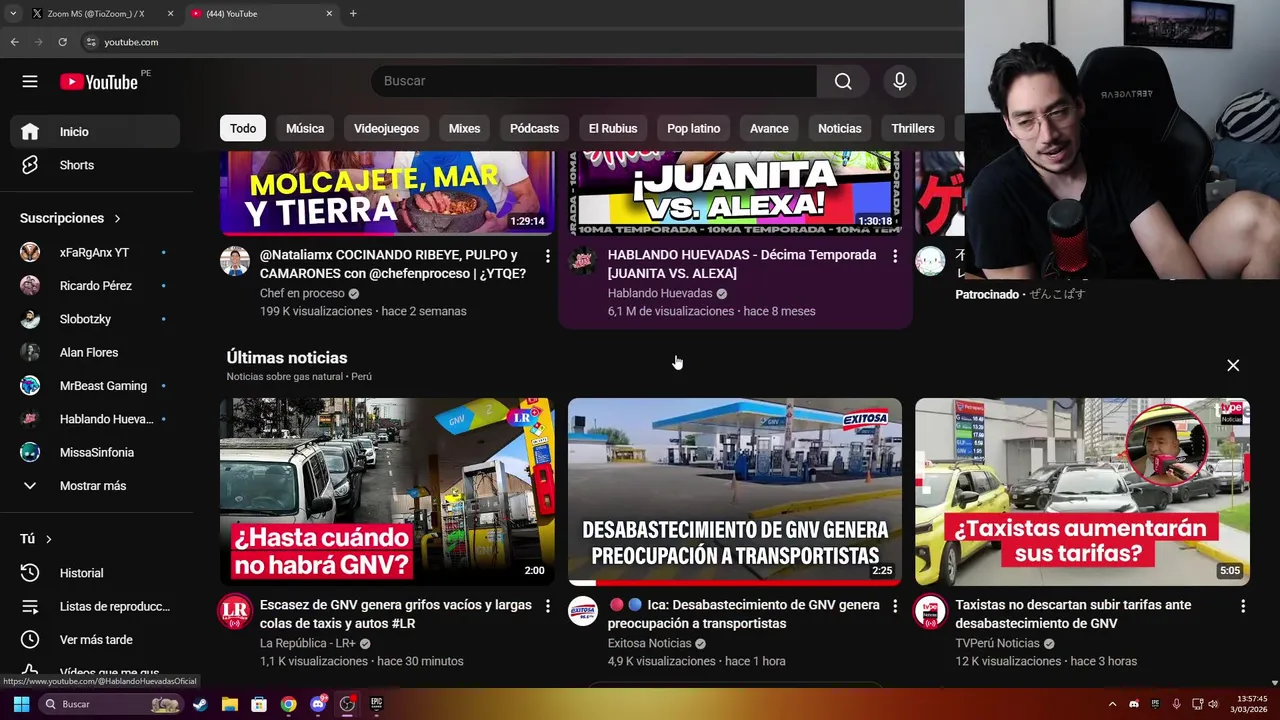The image size is (1280, 720).
Task: Open xFaRgAnx YT subscription
Action: pyautogui.click(x=95, y=252)
